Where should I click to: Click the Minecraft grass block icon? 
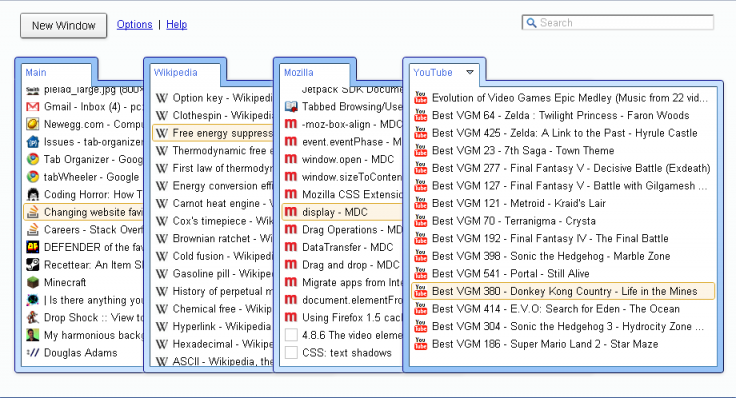pos(32,283)
